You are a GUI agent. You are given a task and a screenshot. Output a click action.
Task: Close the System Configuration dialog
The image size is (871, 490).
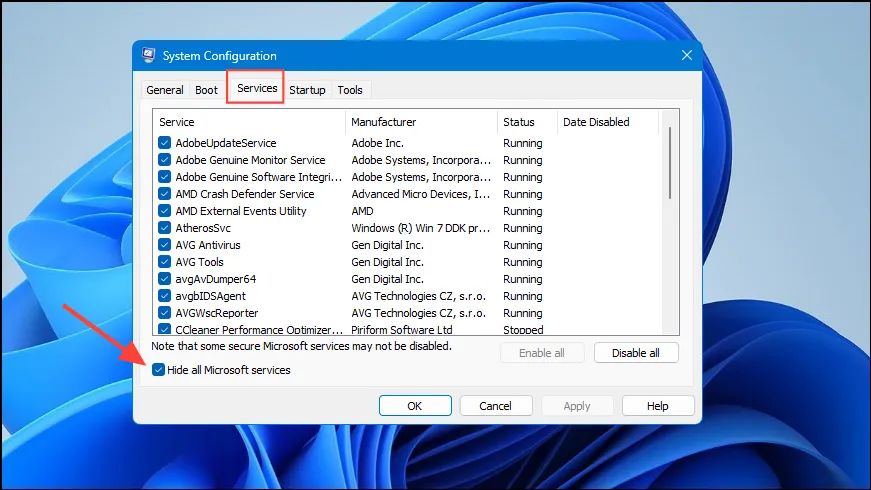(x=687, y=55)
